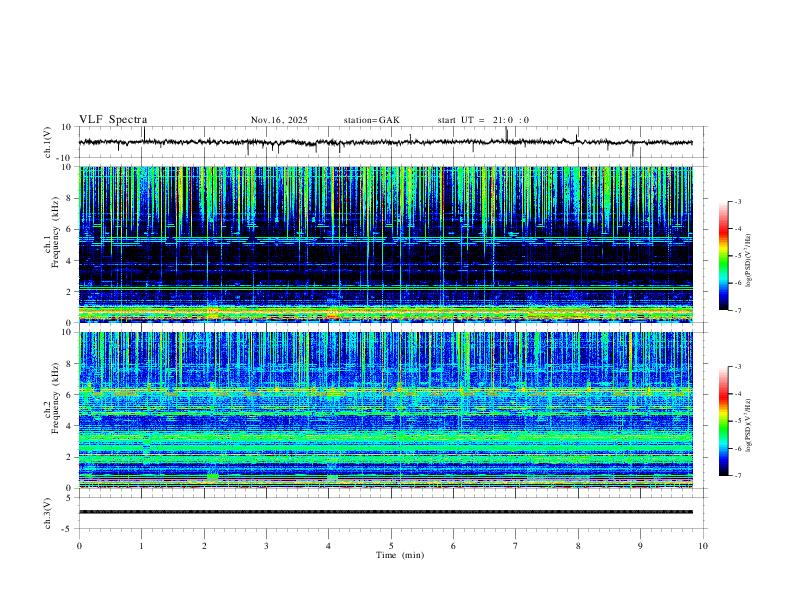Click time axis tick label "3"
The image size is (792, 612).
point(266,546)
